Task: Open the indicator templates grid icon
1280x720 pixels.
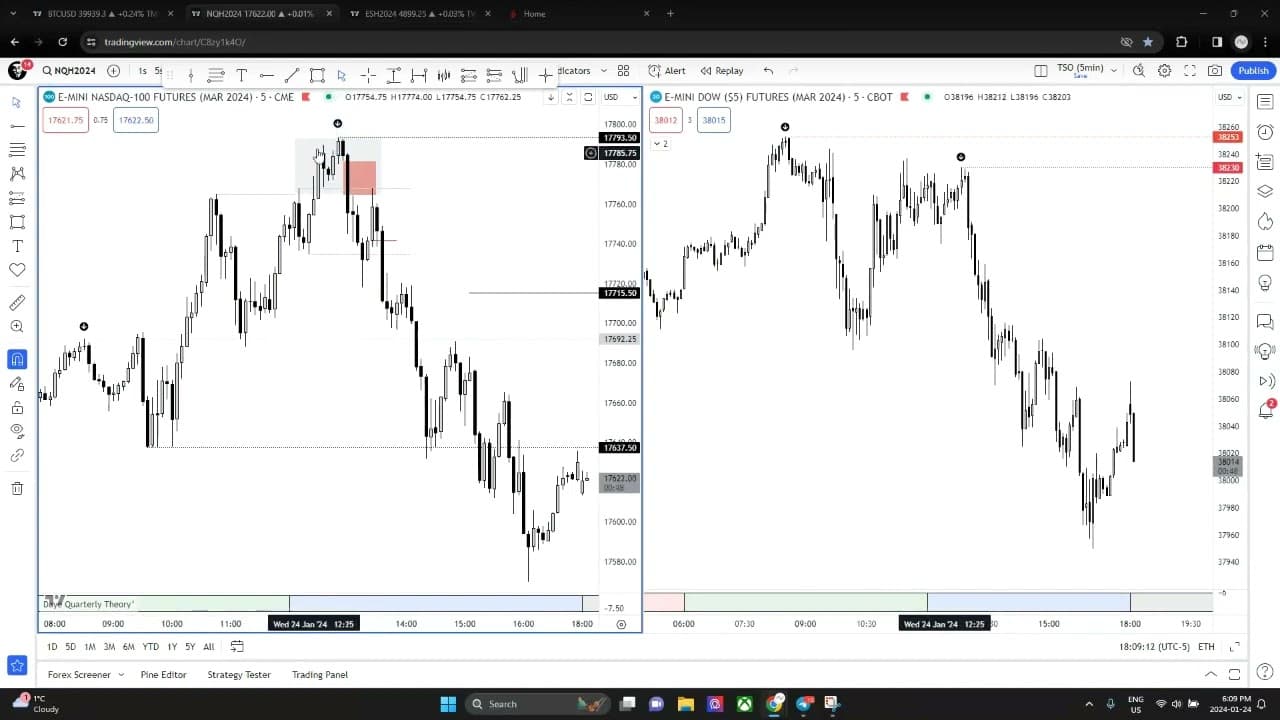Action: tap(623, 71)
